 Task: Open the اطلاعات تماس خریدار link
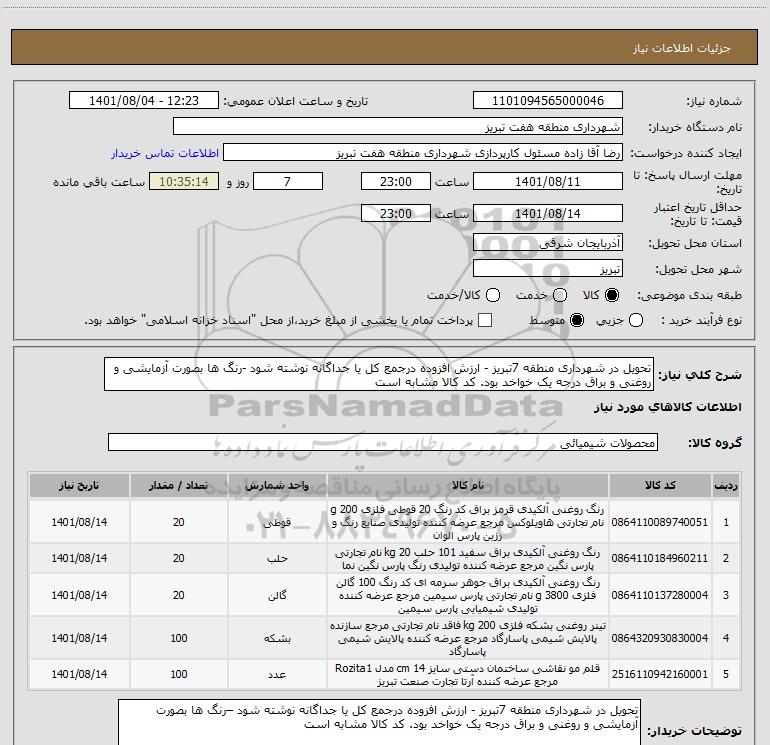[x=165, y=153]
